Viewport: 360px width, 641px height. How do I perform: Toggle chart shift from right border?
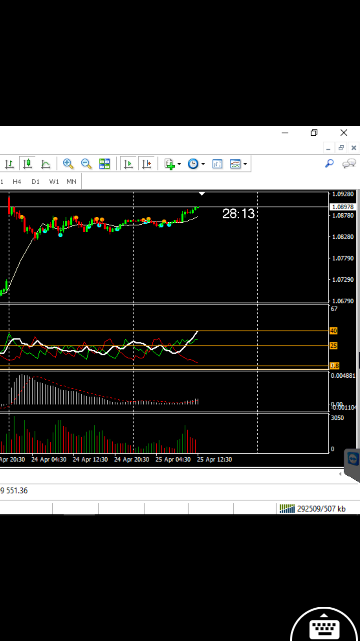tap(147, 164)
